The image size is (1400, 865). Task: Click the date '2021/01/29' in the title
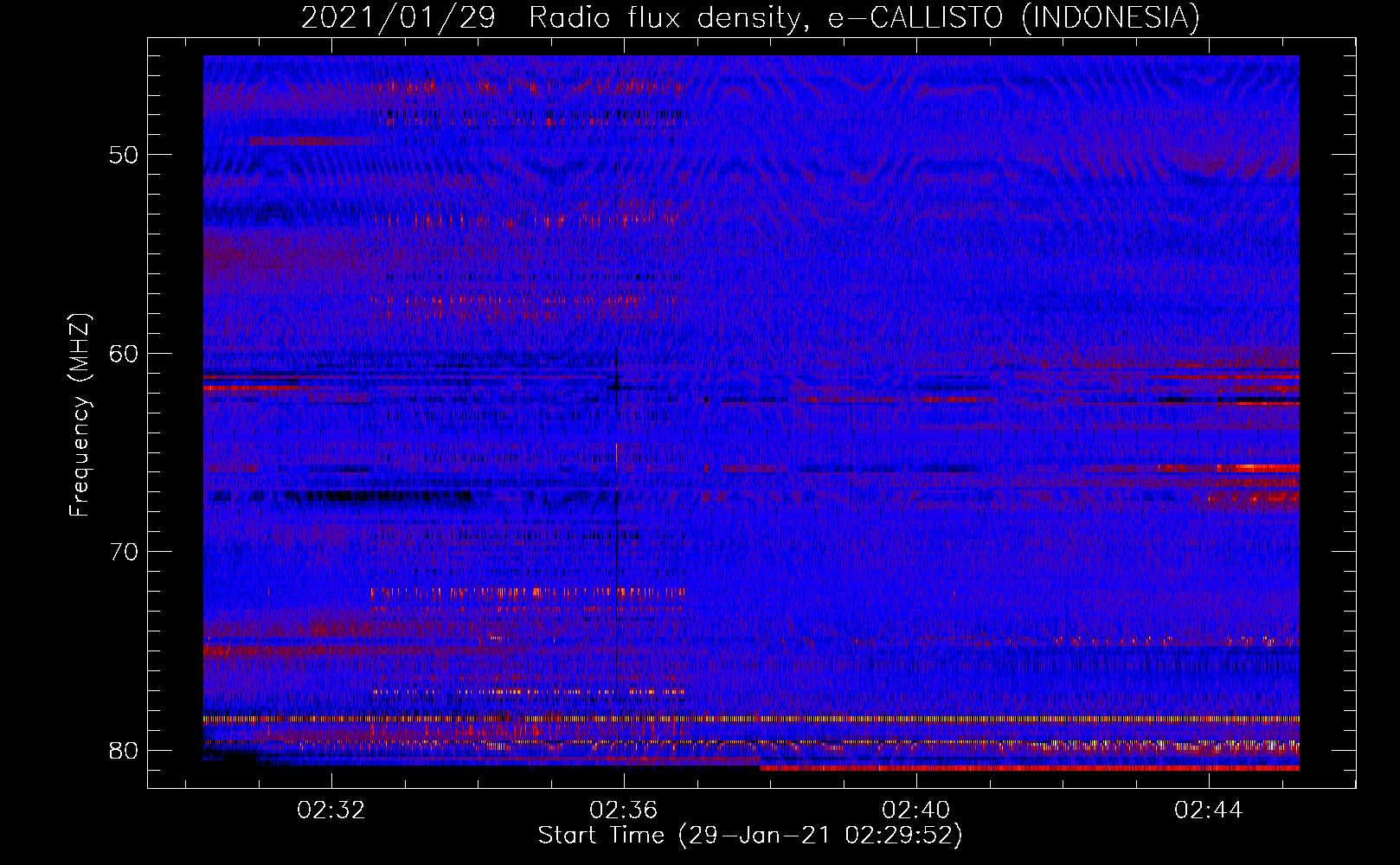coord(399,18)
